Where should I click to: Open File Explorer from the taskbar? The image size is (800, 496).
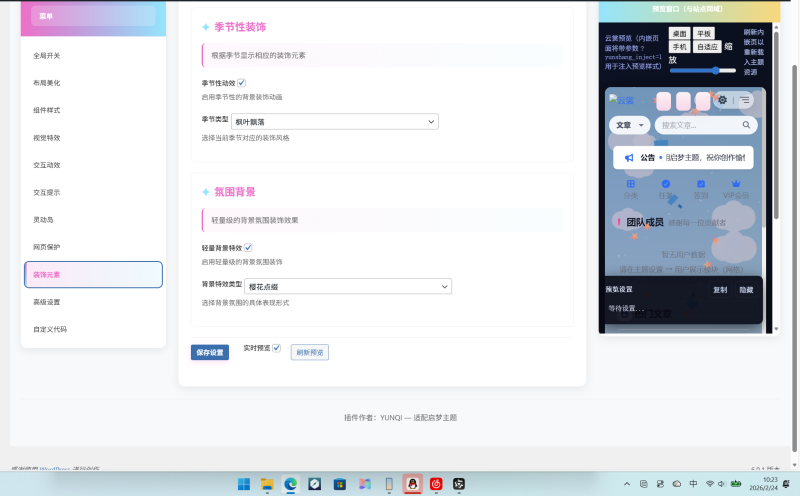point(267,484)
